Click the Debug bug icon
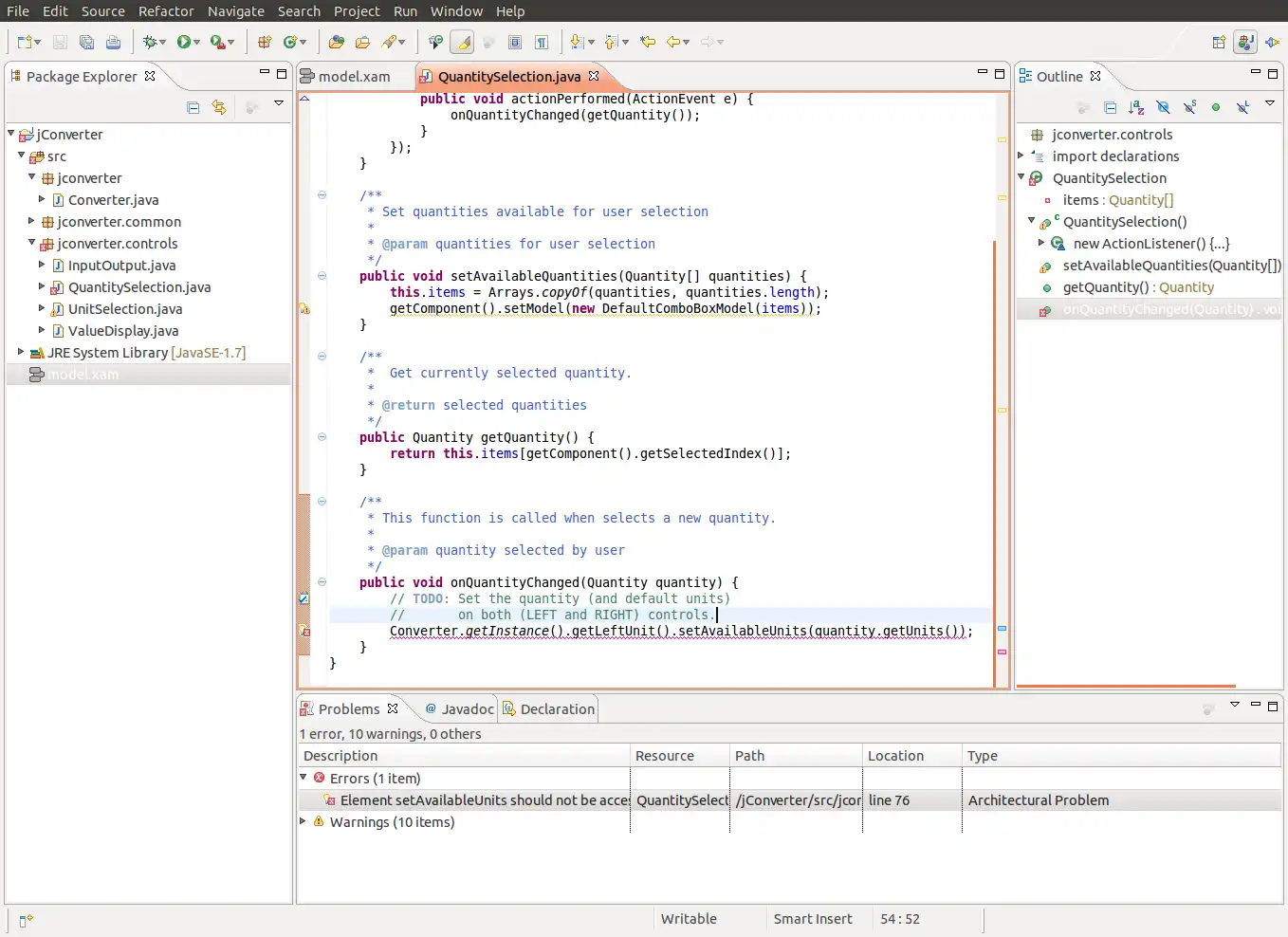Image resolution: width=1288 pixels, height=937 pixels. 149,42
